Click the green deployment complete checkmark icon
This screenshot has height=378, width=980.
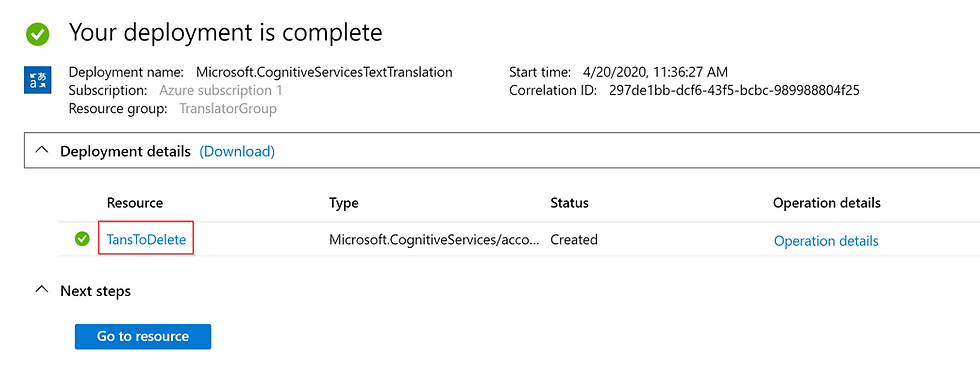pos(38,34)
